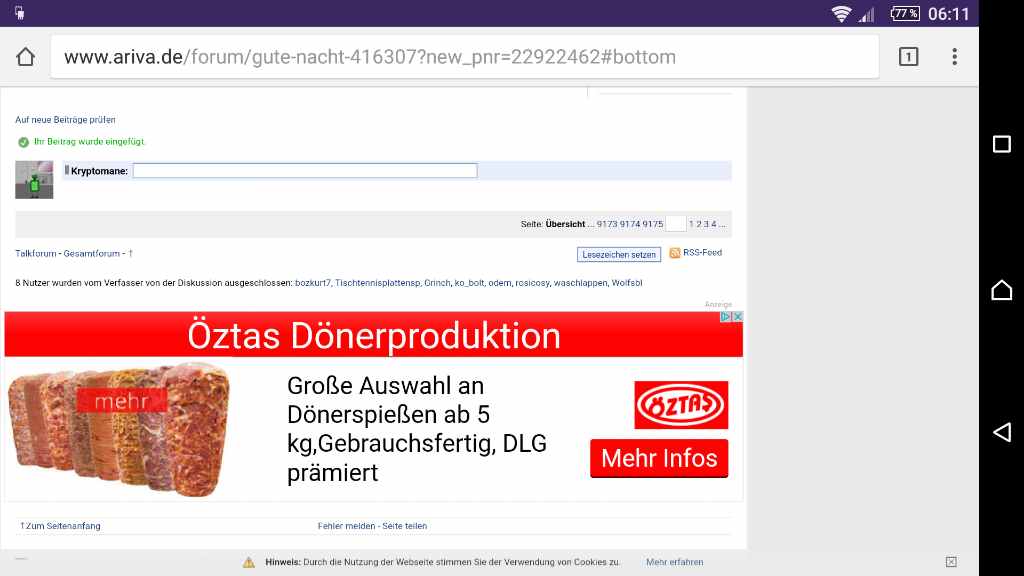Open the browser three-dot menu
Screen dimensions: 1024x576
pyautogui.click(x=954, y=57)
